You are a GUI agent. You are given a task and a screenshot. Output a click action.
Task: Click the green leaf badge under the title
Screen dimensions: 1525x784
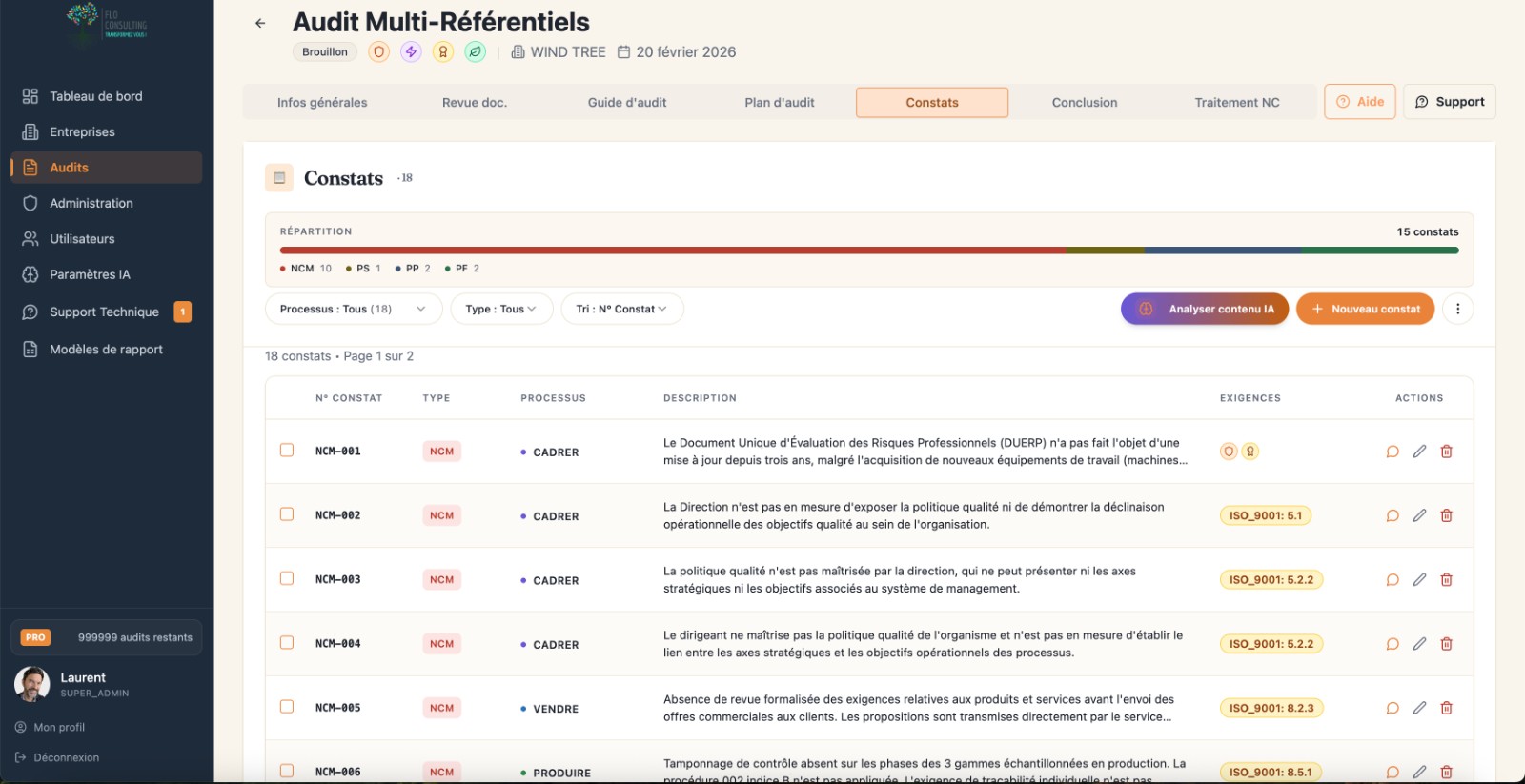click(x=475, y=52)
